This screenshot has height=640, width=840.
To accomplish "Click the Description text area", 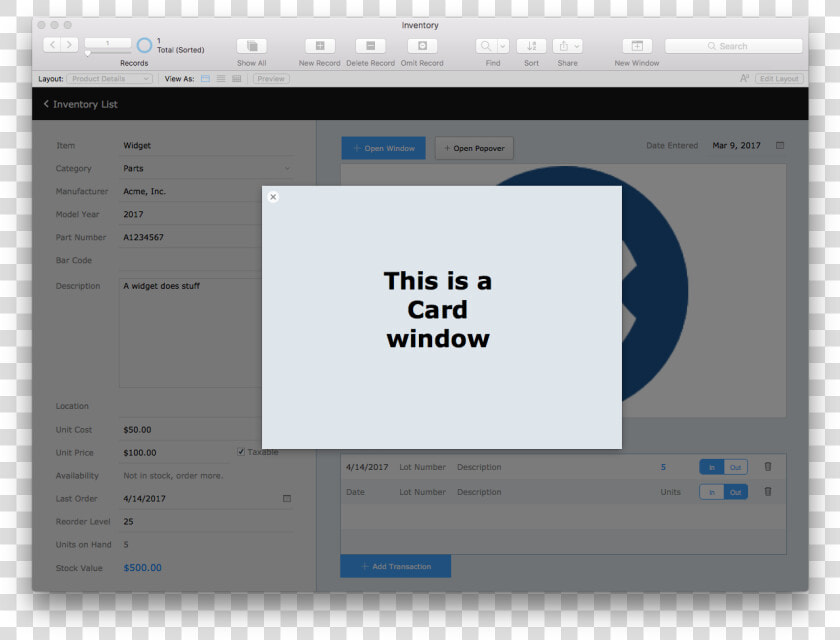I will (190, 333).
